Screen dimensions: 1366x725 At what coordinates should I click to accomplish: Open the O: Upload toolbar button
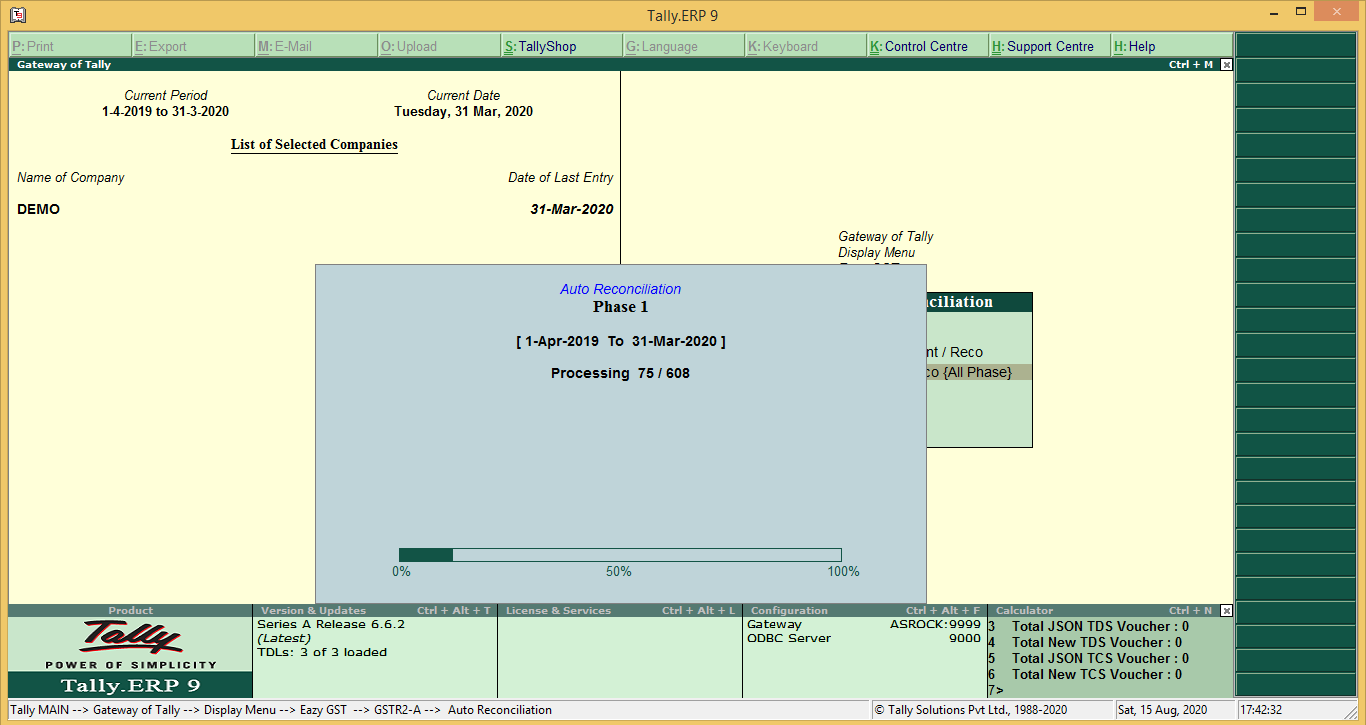pos(439,46)
